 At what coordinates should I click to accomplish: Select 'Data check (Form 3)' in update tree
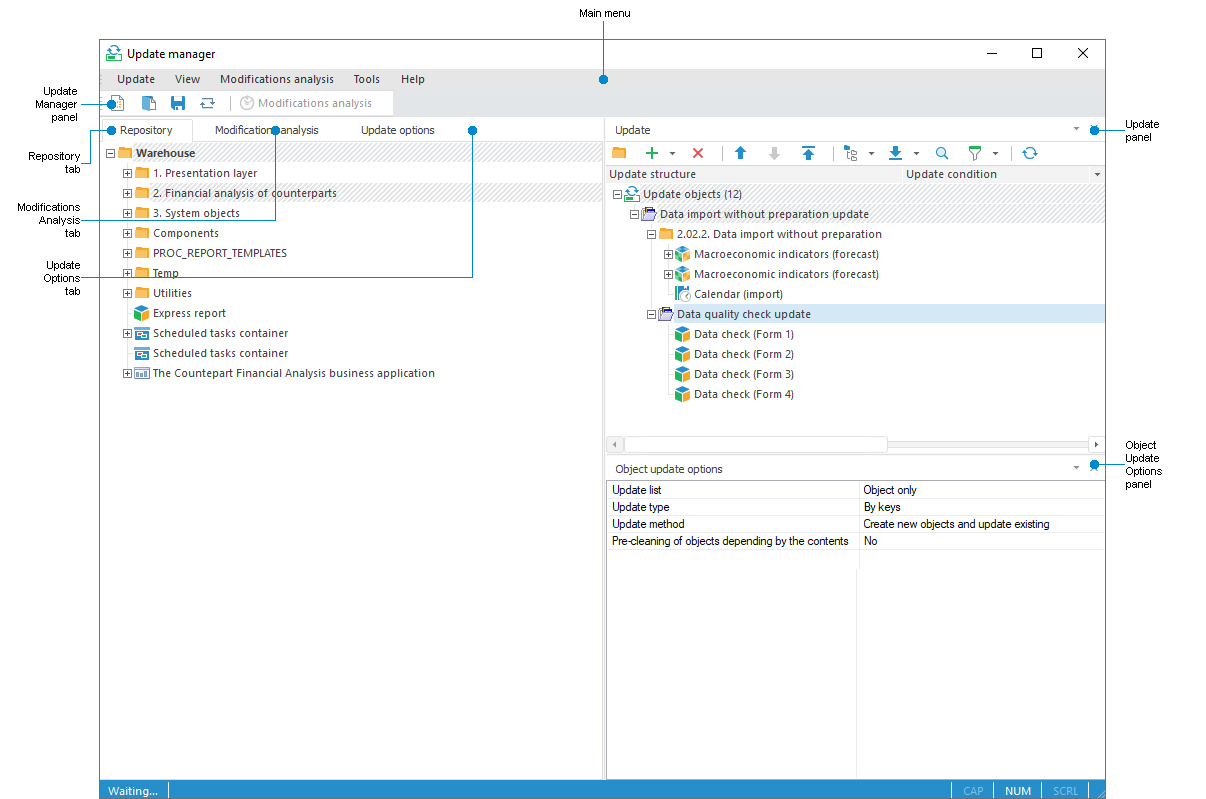tap(743, 374)
